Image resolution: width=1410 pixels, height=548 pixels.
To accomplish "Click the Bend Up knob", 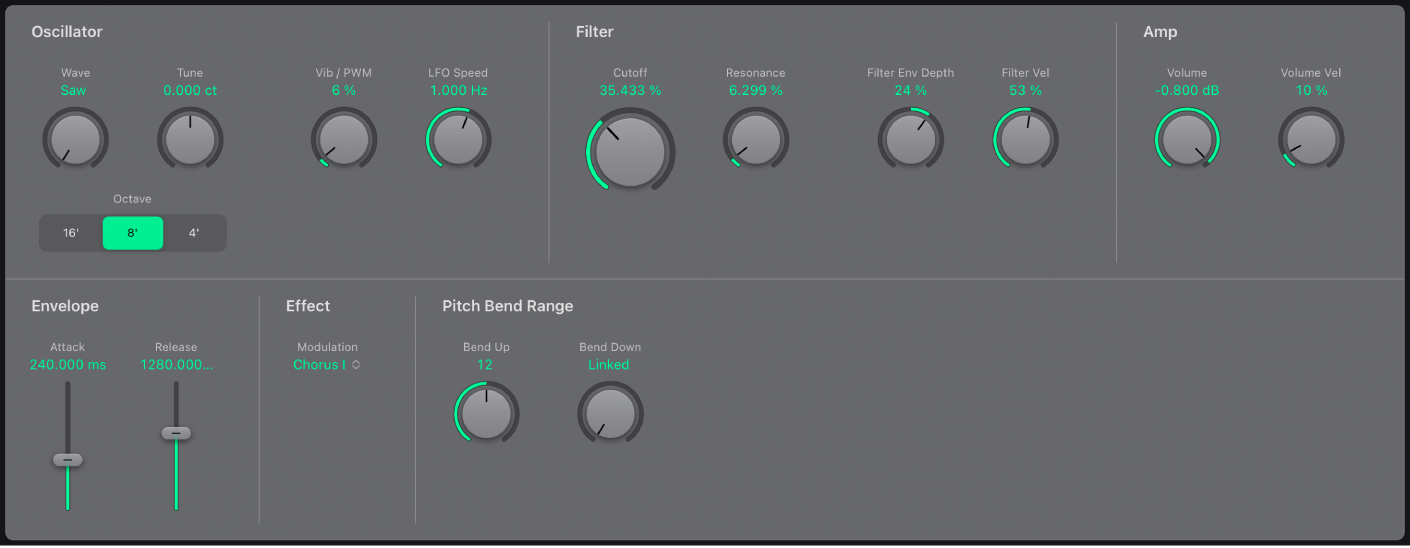I will [487, 412].
